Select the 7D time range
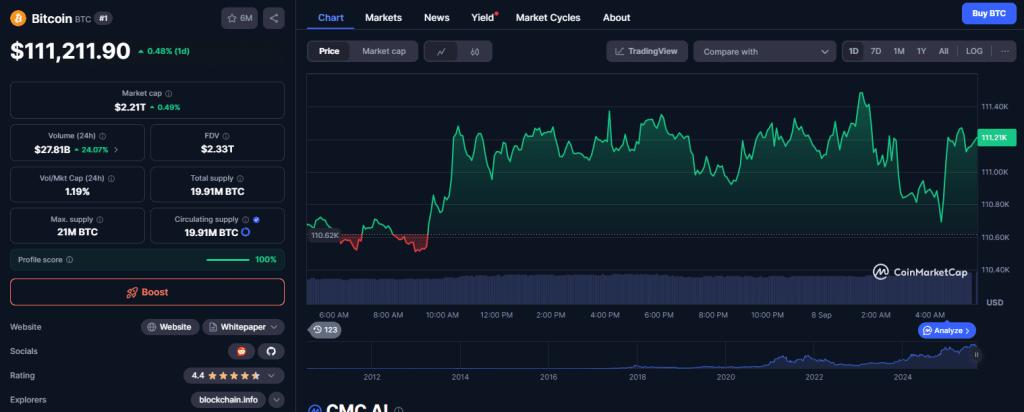The image size is (1024, 412). coord(876,51)
